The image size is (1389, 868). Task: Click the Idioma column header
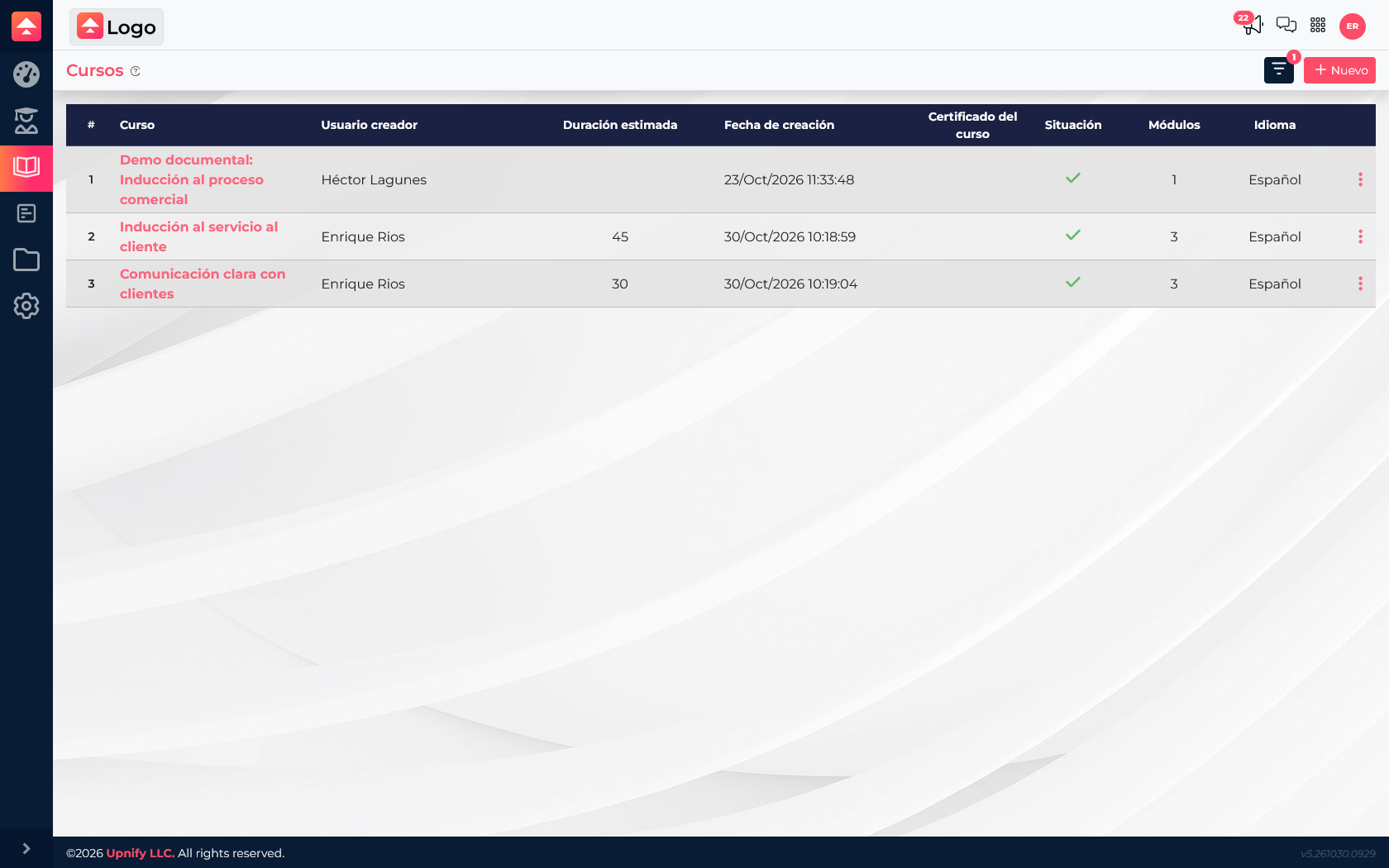1275,125
